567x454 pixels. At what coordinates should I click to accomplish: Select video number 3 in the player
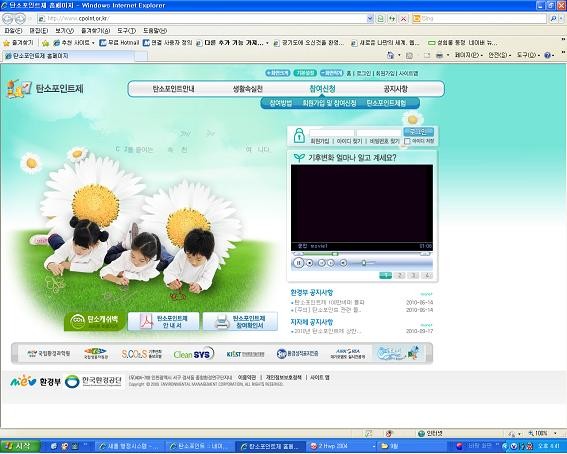413,275
